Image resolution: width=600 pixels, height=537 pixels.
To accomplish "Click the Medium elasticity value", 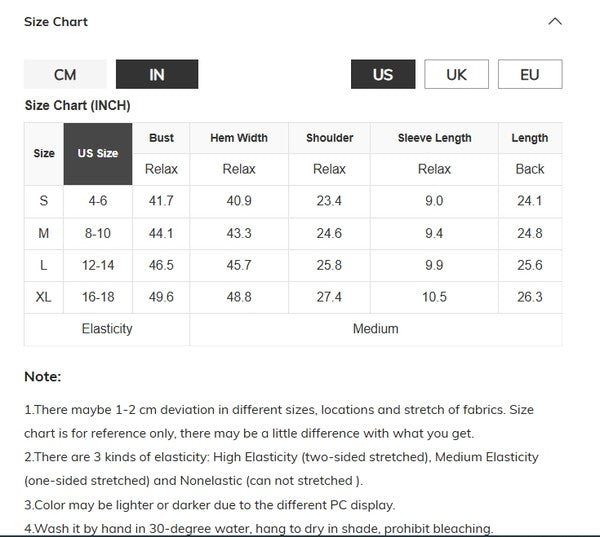I will pyautogui.click(x=375, y=329).
